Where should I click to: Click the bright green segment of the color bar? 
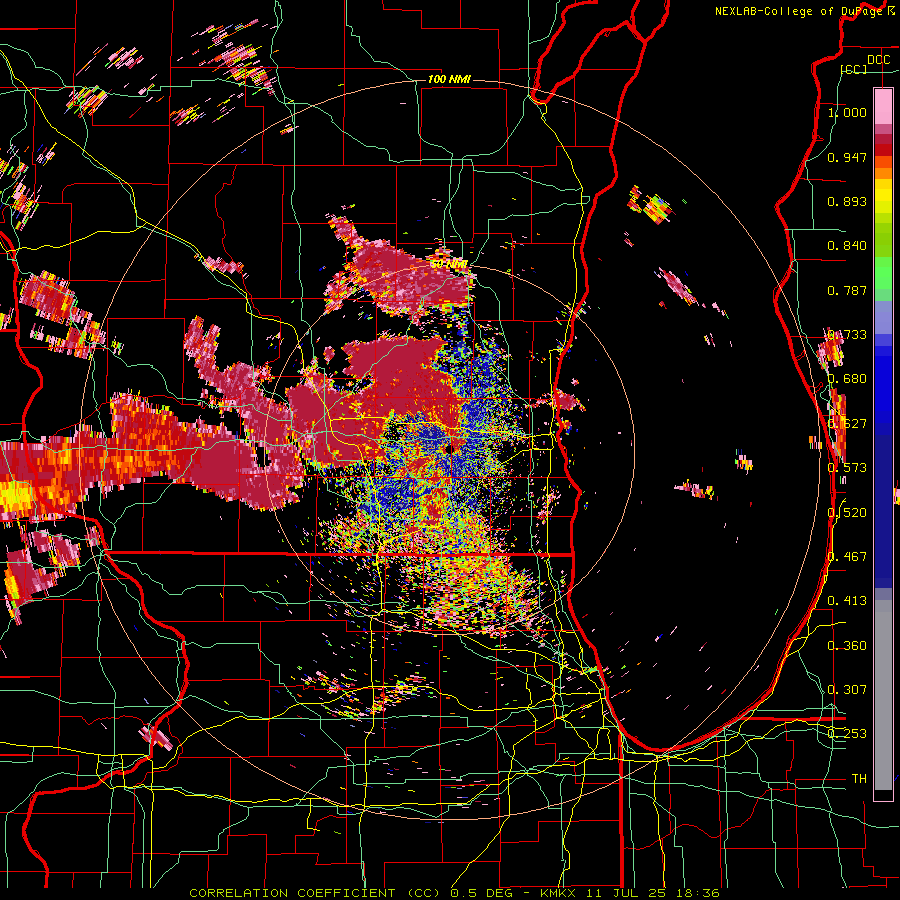pyautogui.click(x=883, y=273)
